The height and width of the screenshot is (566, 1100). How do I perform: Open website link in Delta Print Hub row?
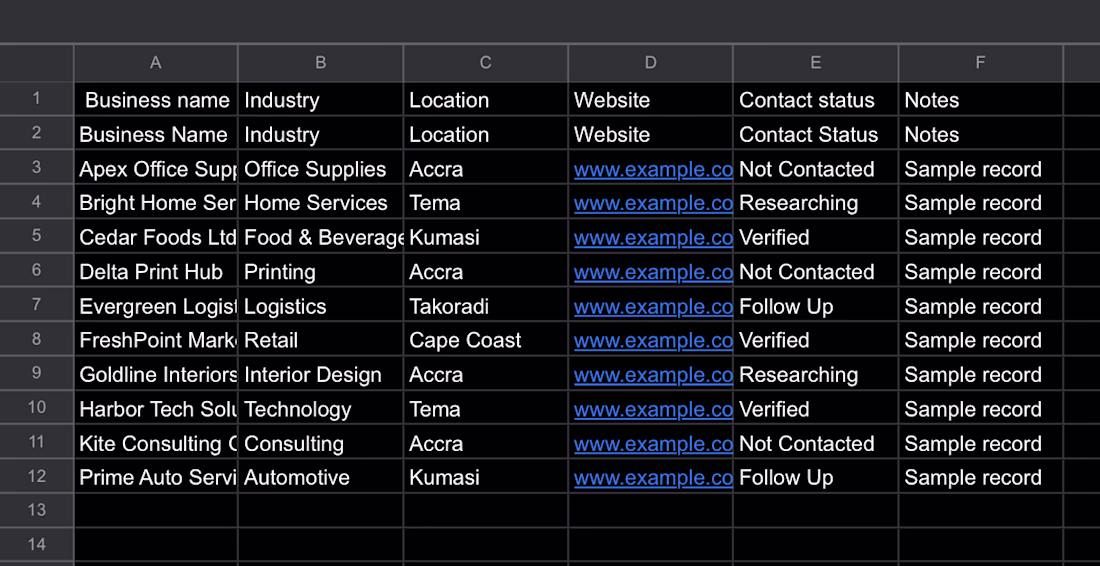coord(653,272)
